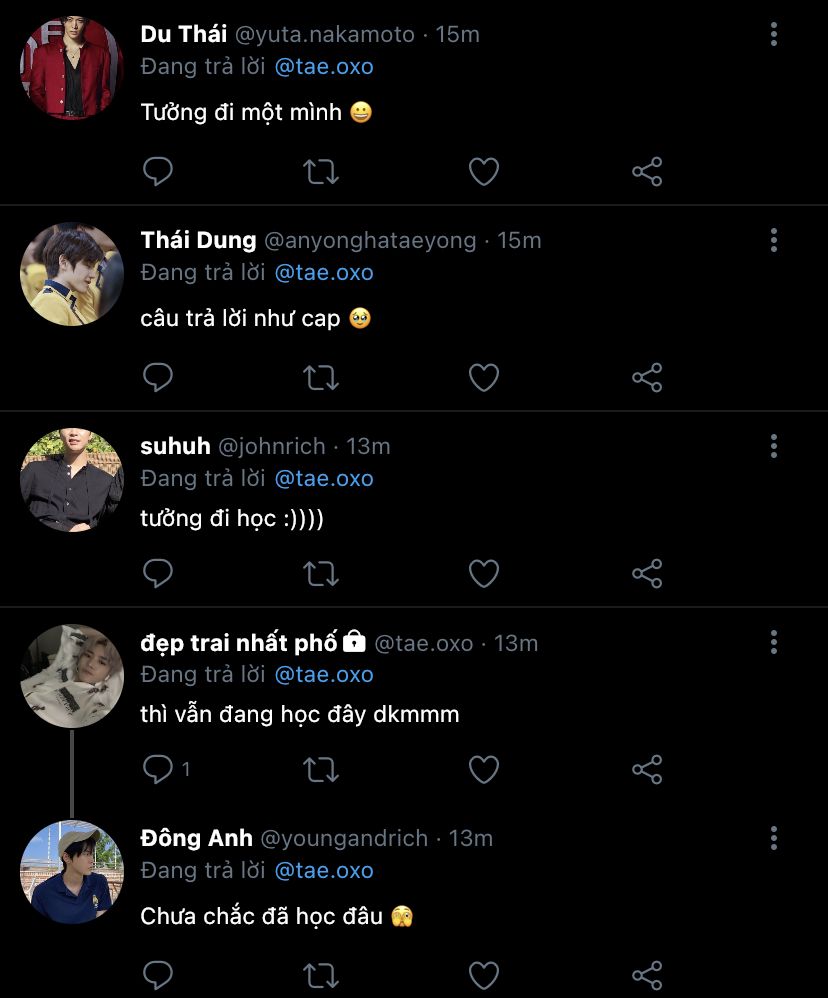828x998 pixels.
Task: Click @tae.oxo mention in Du Thái's reply
Action: tap(324, 67)
